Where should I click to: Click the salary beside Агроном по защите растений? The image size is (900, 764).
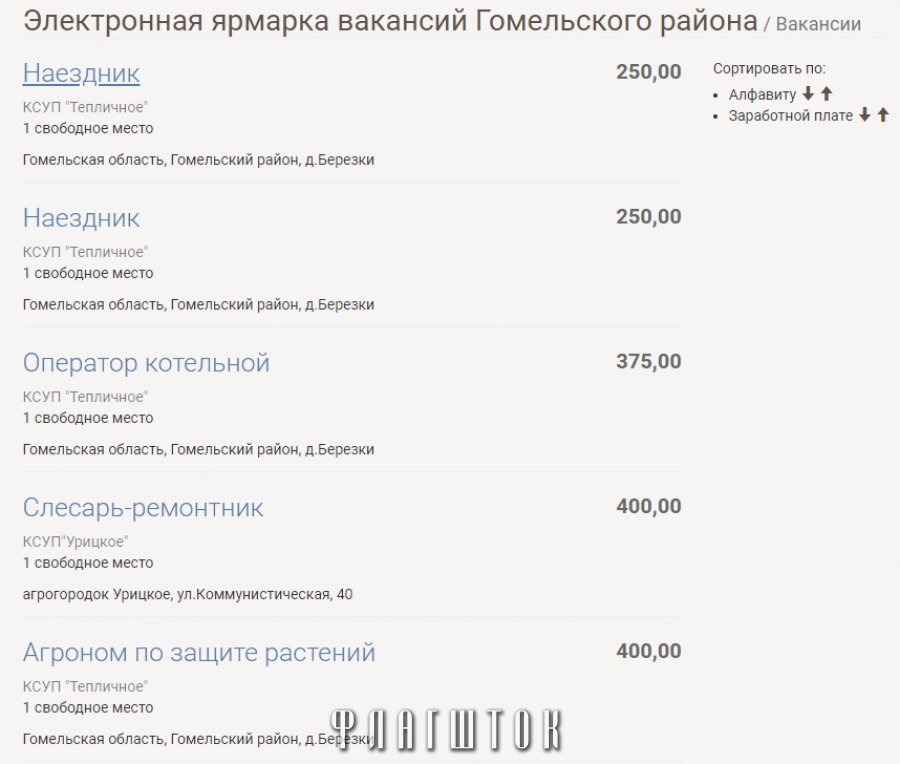pos(648,651)
